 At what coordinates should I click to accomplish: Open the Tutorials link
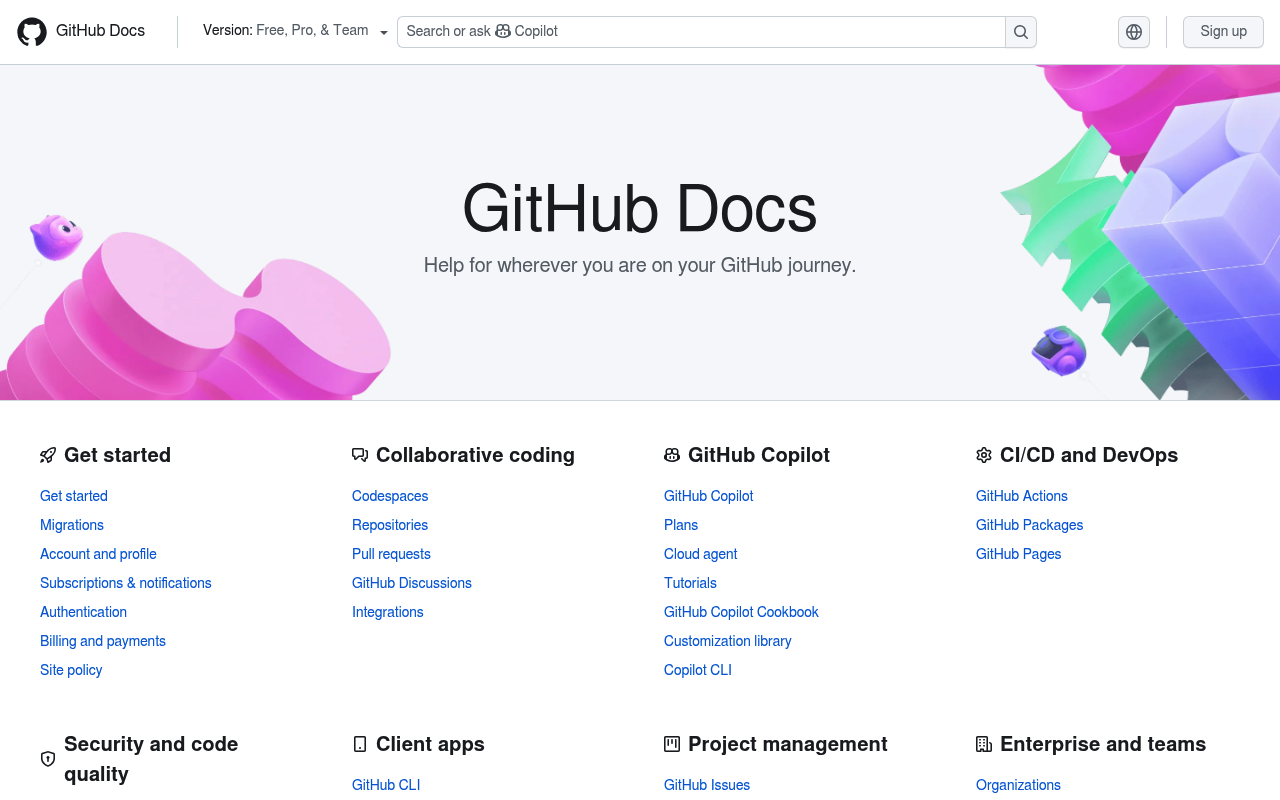(x=690, y=583)
